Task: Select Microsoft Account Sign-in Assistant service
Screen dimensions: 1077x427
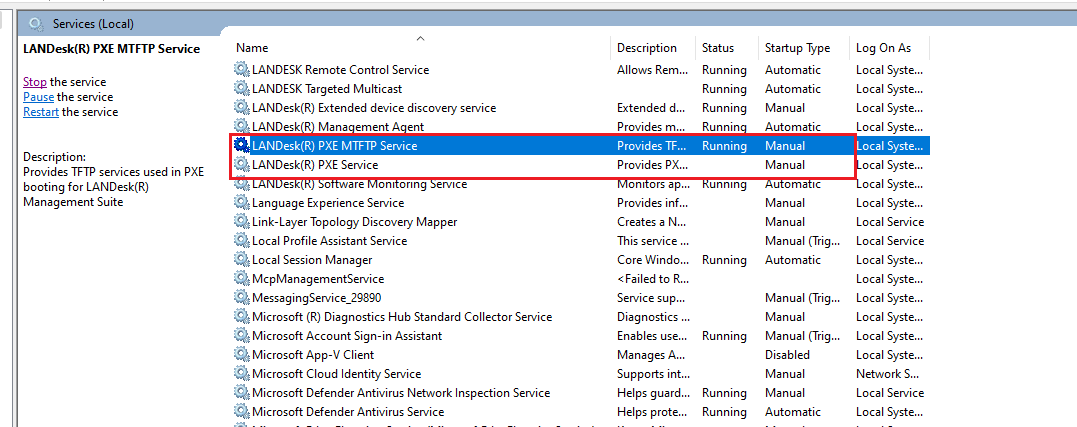Action: point(346,336)
